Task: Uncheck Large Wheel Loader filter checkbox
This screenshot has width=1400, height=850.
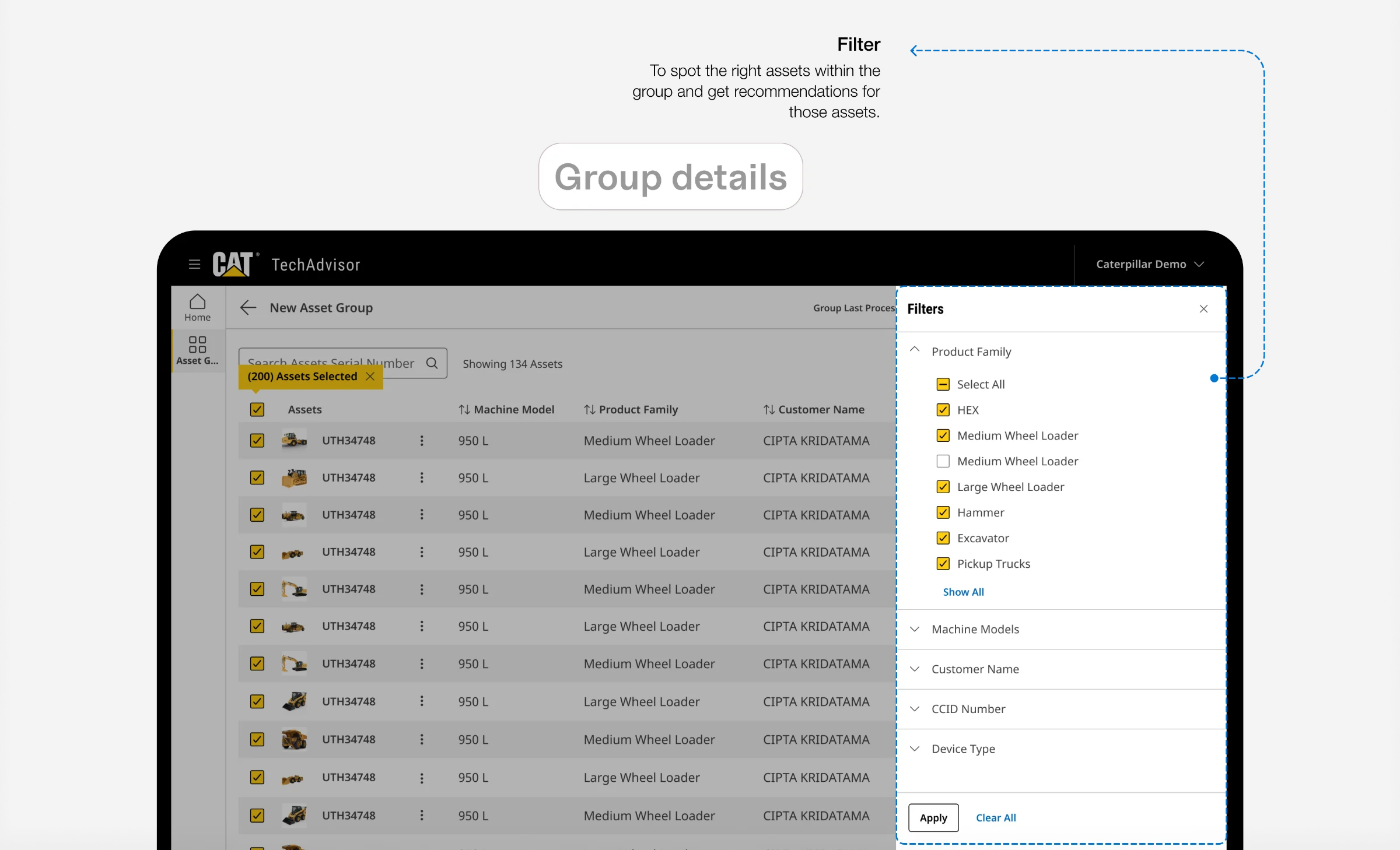Action: 943,487
